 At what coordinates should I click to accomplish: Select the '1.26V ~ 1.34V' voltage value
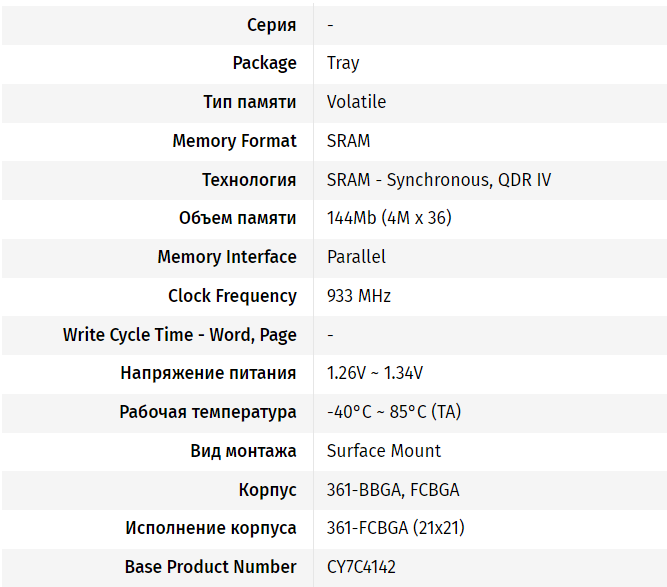[x=375, y=373]
